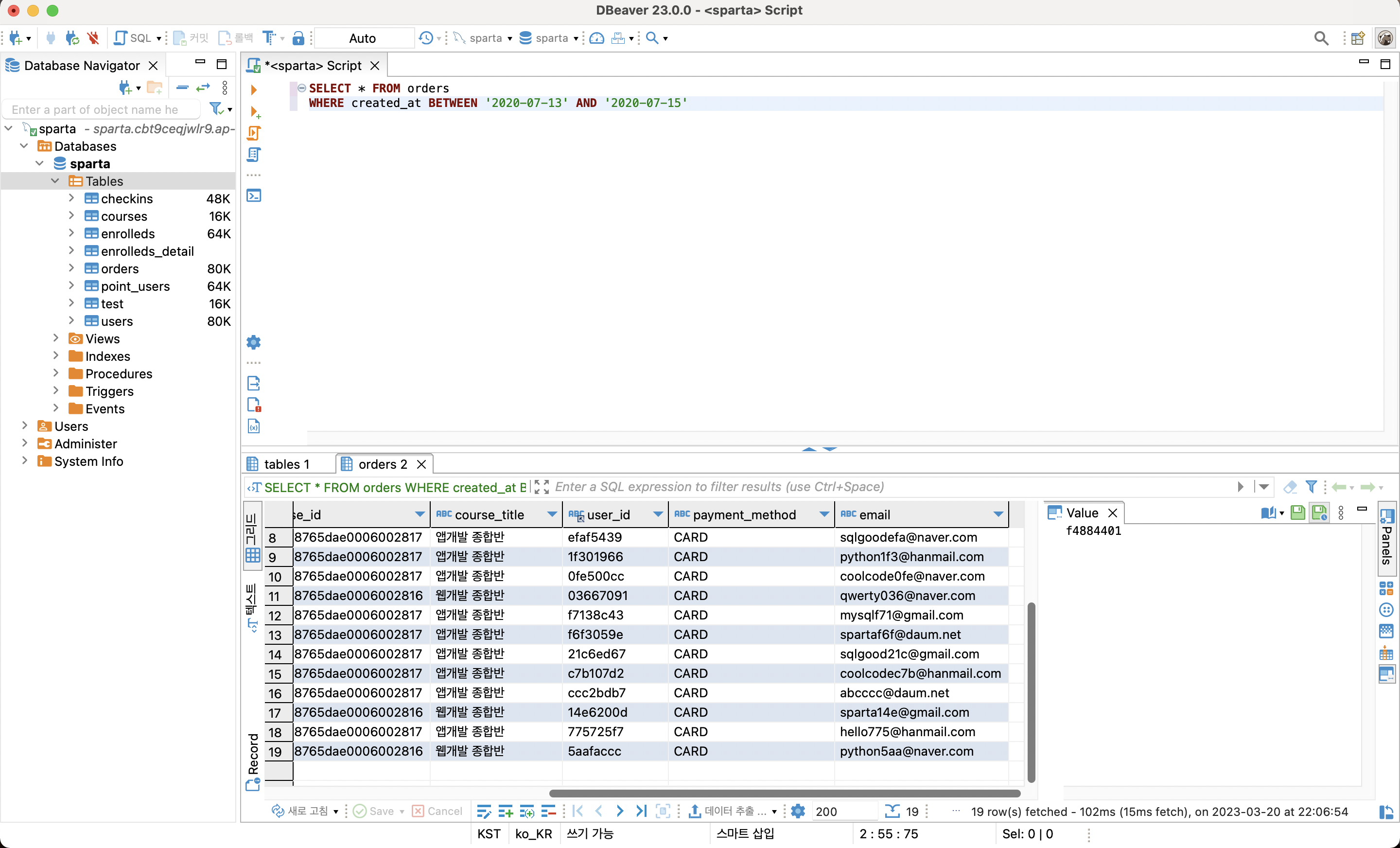Image resolution: width=1400 pixels, height=848 pixels.
Task: Toggle the Record view mode
Action: [x=253, y=761]
